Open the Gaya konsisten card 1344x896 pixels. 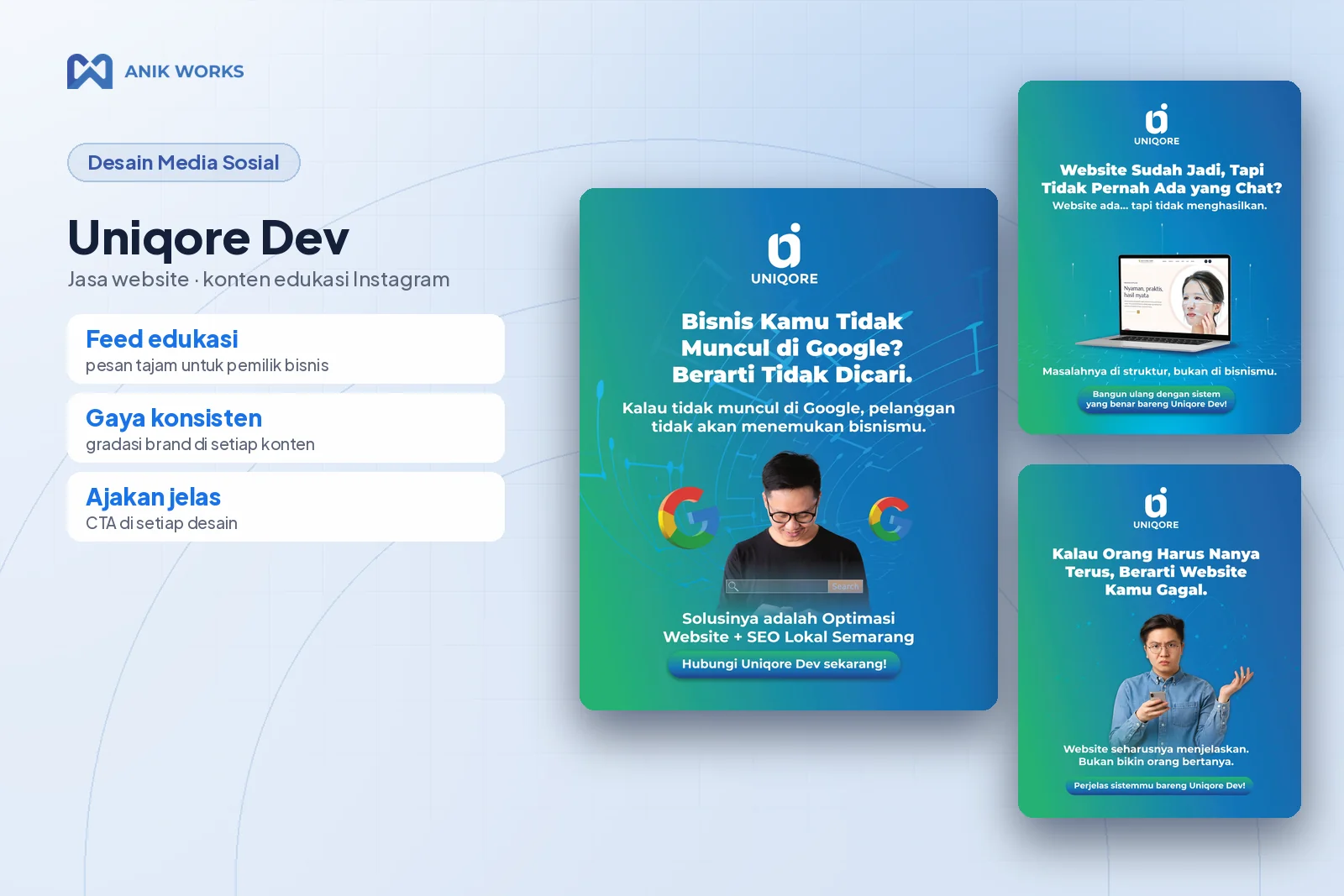286,428
